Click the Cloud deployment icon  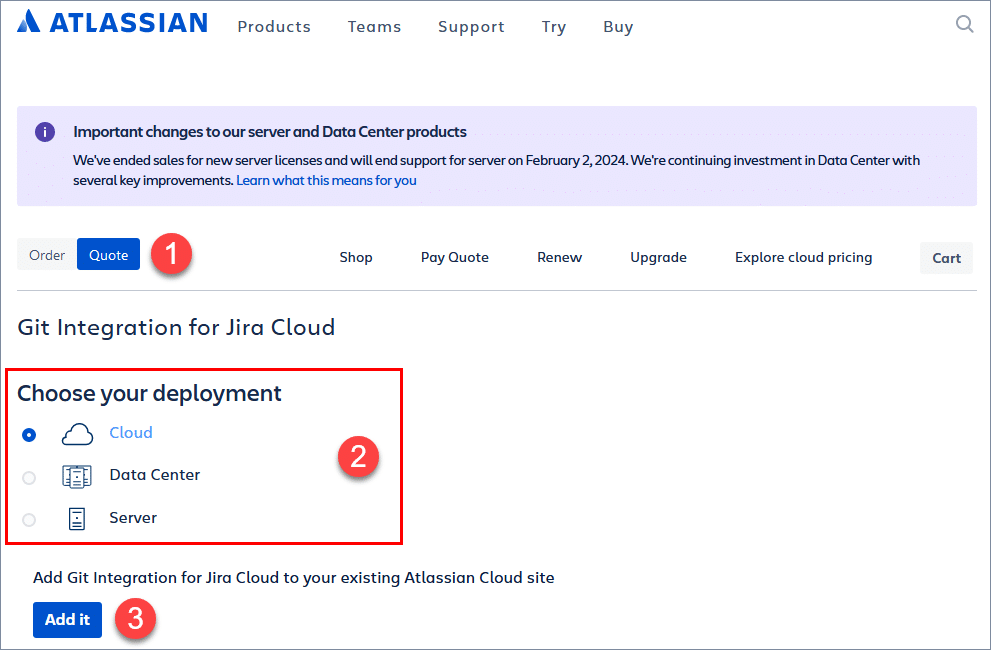77,434
